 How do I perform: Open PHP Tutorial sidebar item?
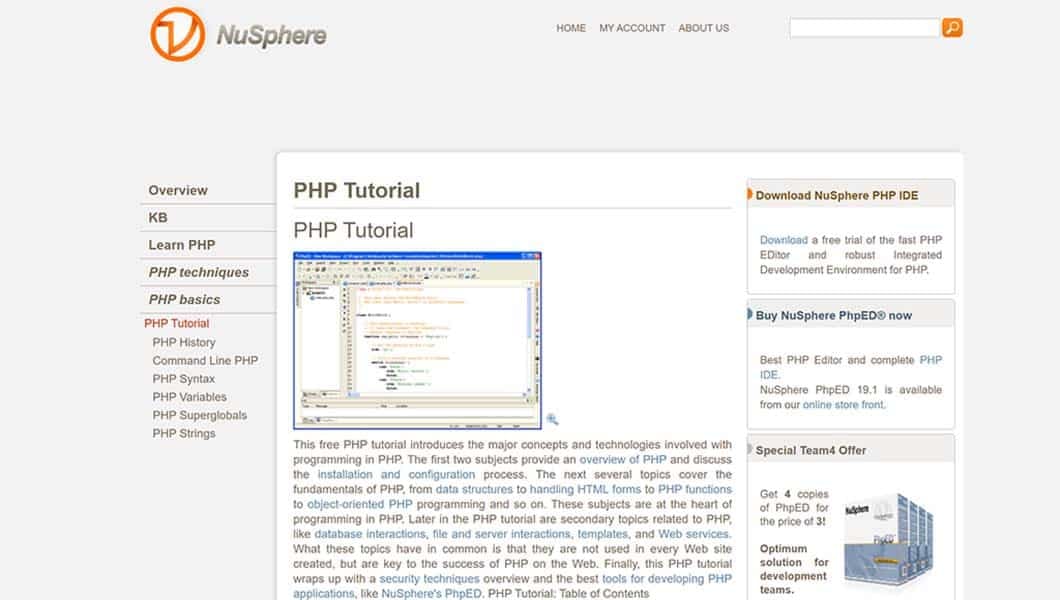[176, 324]
